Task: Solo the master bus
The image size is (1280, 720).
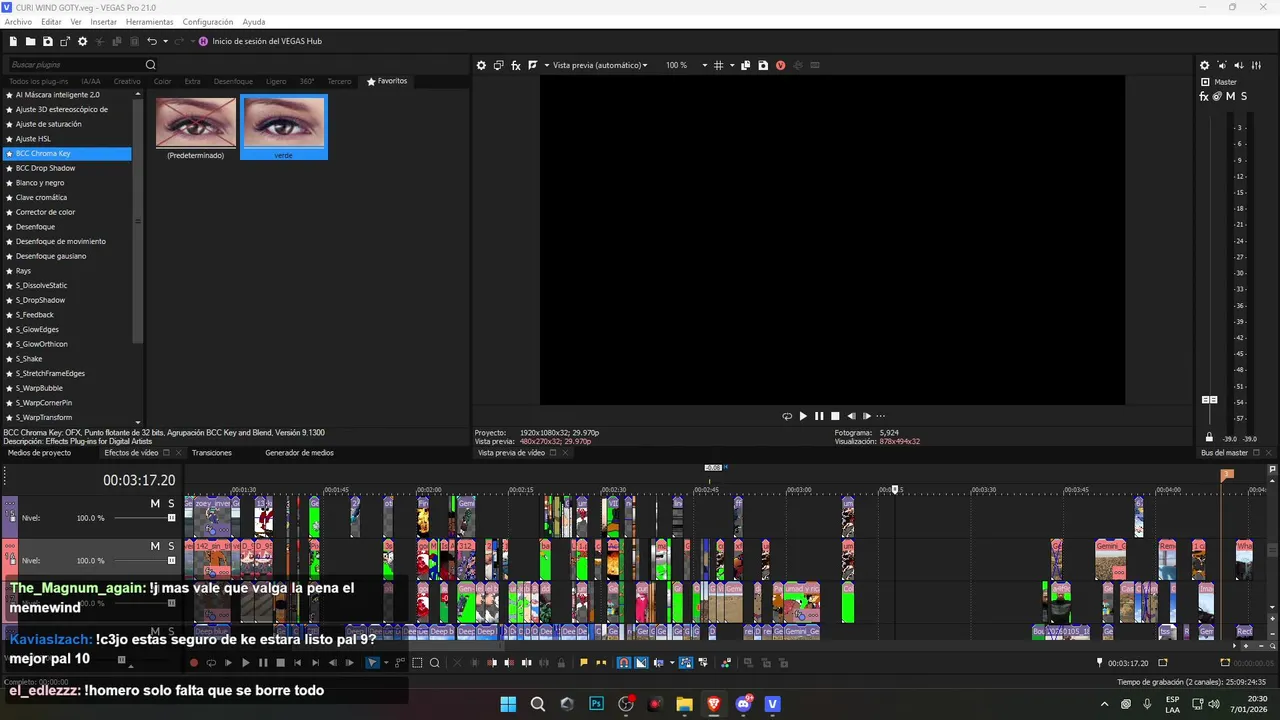Action: [x=1244, y=96]
